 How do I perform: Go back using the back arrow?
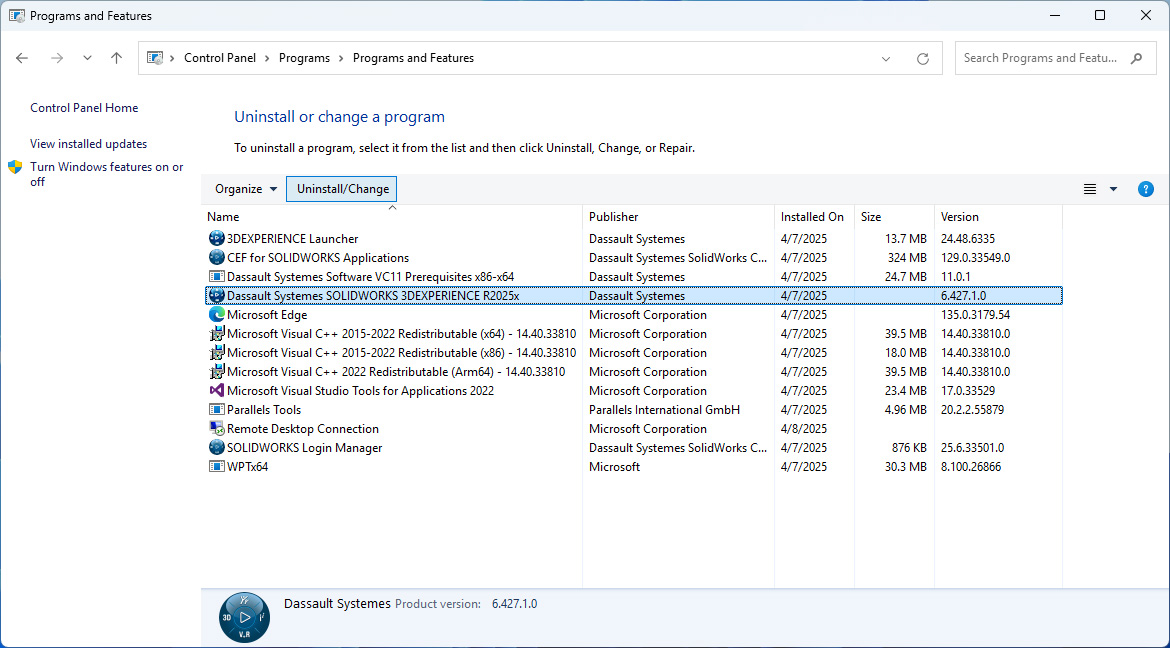22,59
